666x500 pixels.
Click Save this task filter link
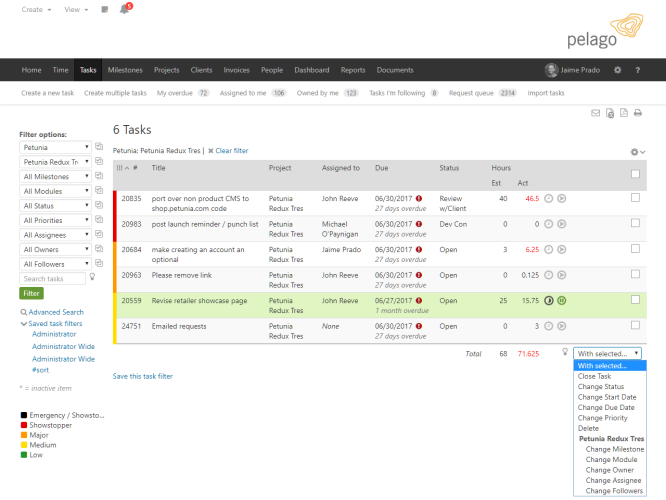(143, 376)
